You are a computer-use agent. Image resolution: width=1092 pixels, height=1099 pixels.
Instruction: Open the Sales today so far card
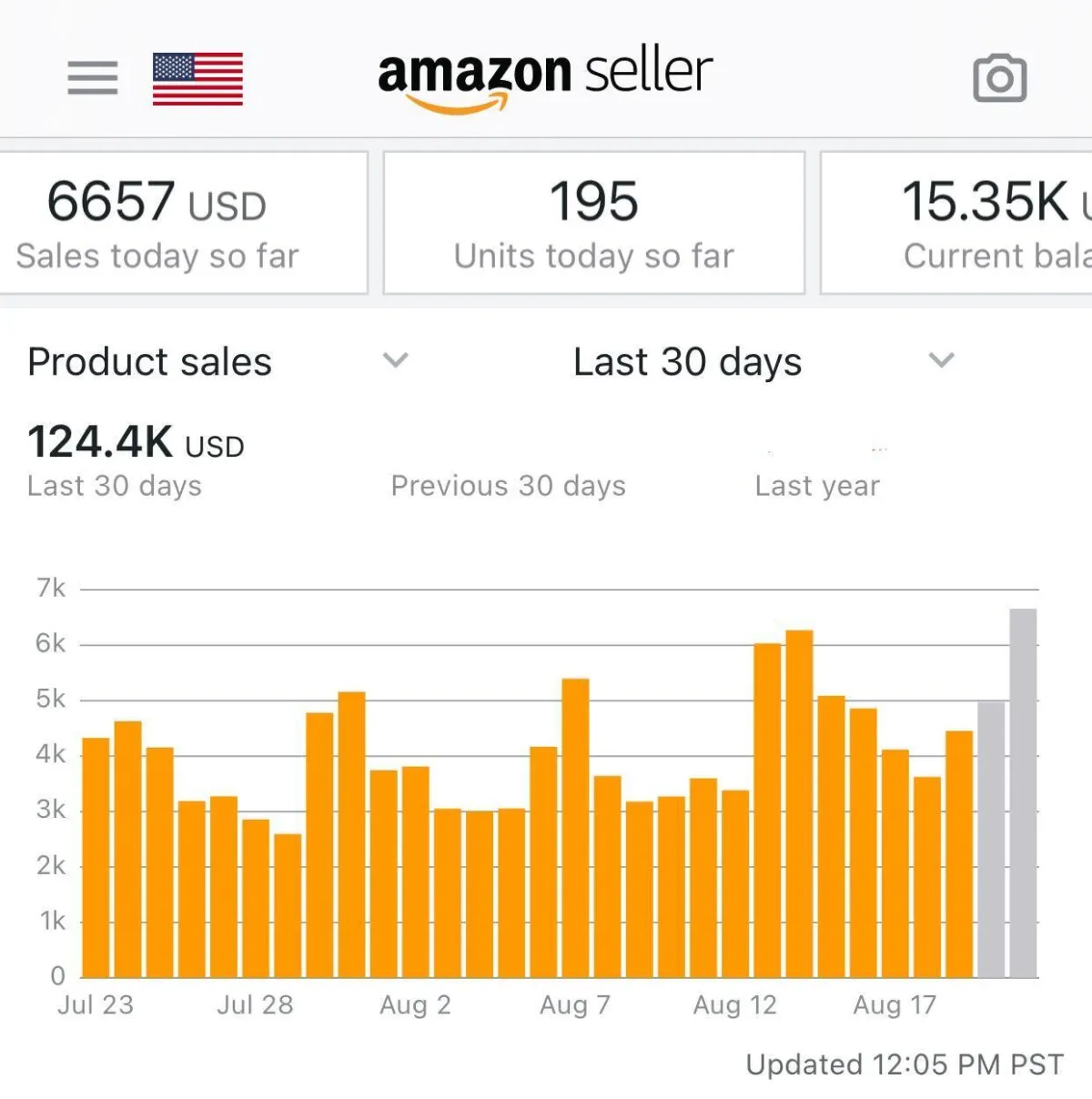[x=182, y=223]
